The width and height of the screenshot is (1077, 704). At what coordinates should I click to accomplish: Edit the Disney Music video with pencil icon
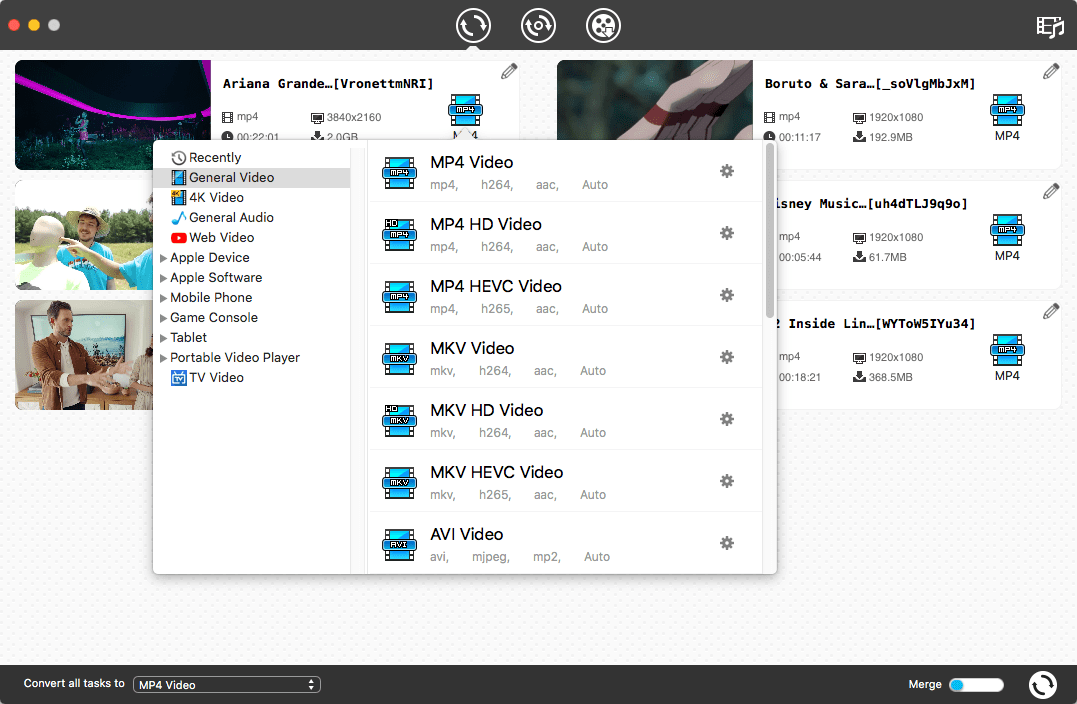pos(1051,191)
